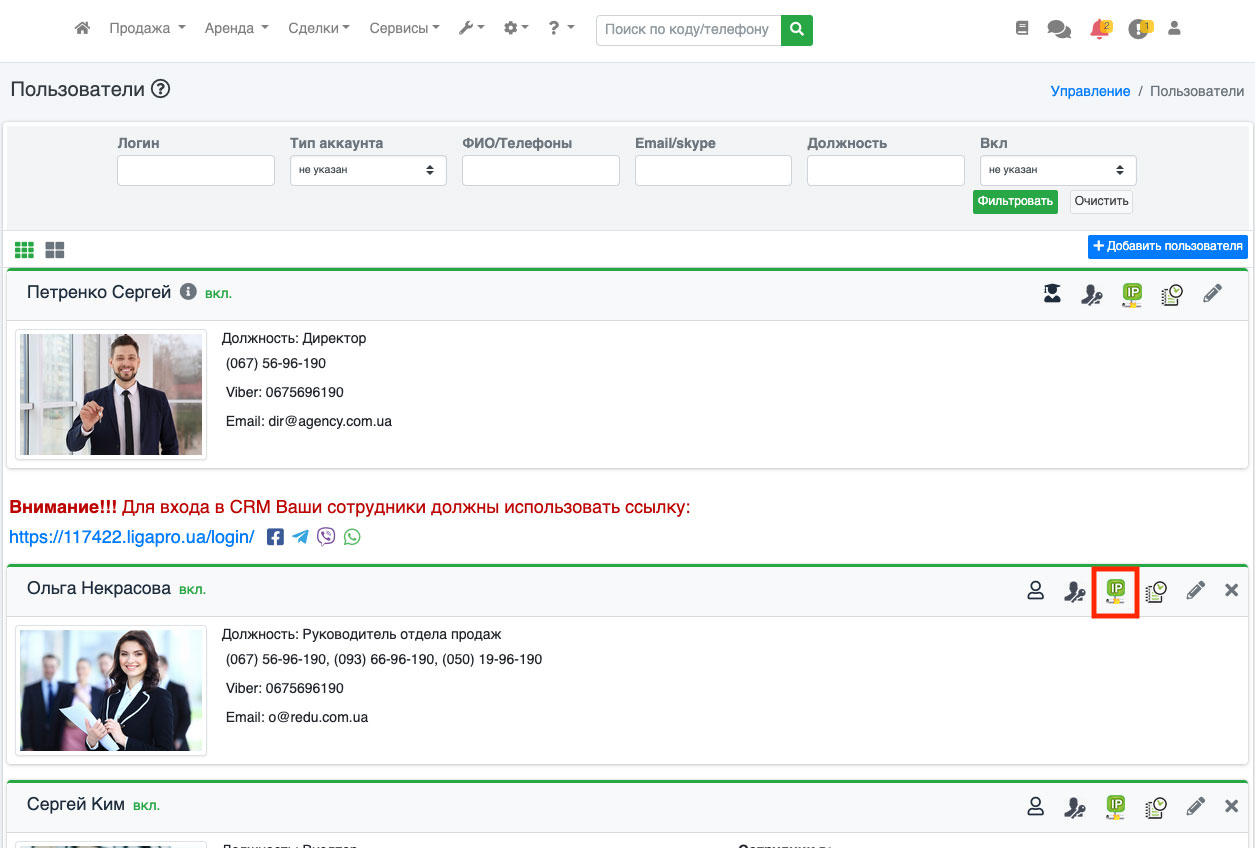The image size is (1255, 848).
Task: Open the notifications bell icon
Action: (1099, 29)
